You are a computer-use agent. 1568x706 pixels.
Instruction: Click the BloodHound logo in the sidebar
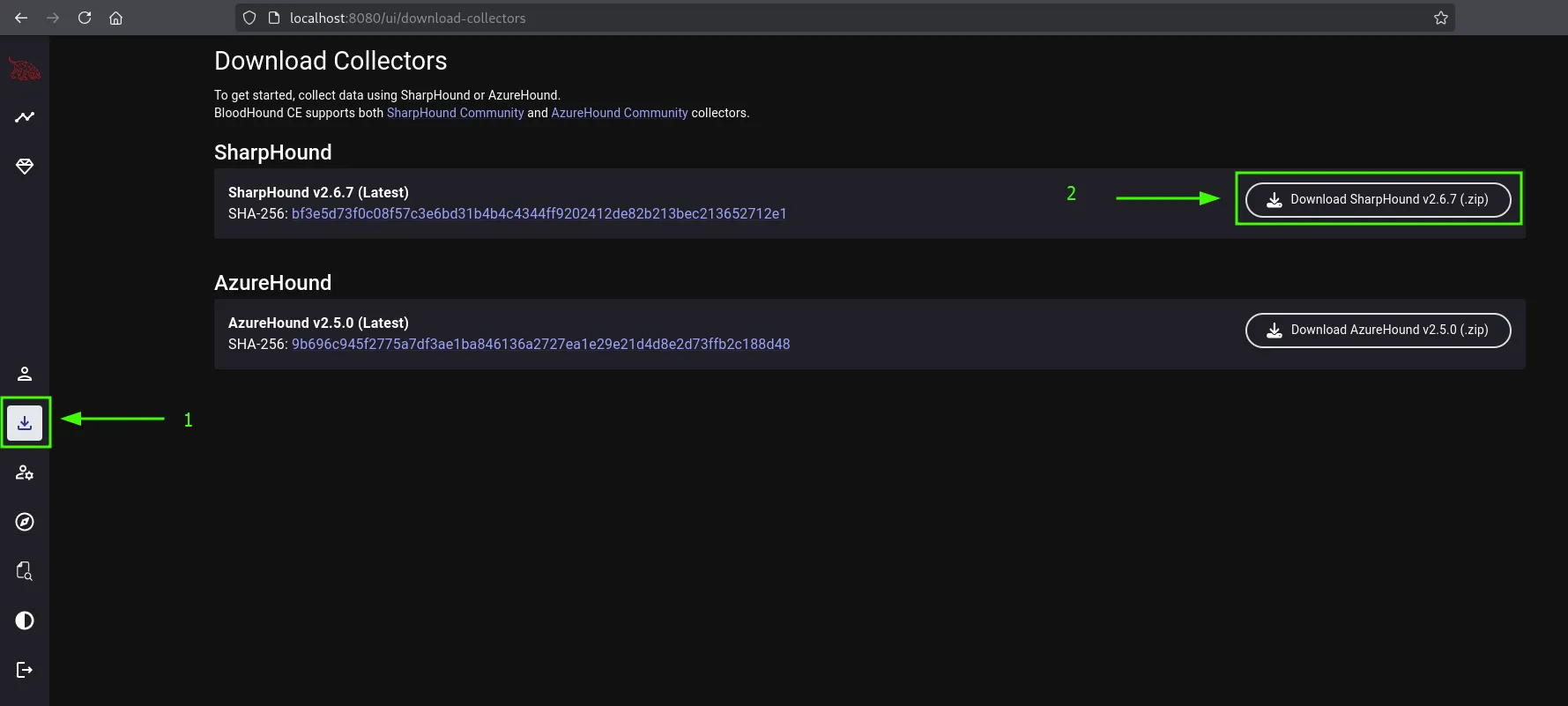point(25,69)
